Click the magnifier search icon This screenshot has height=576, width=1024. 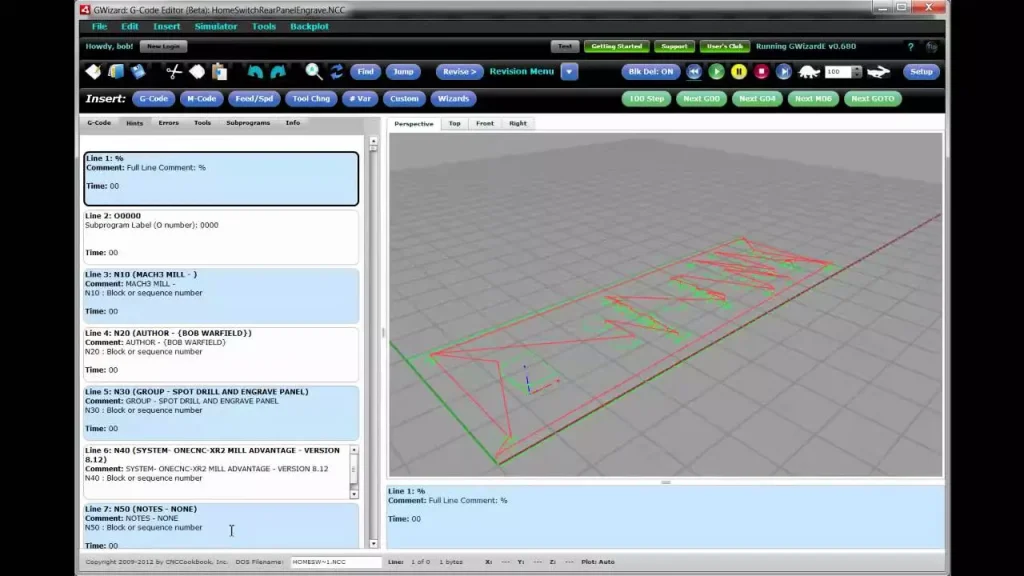[313, 72]
